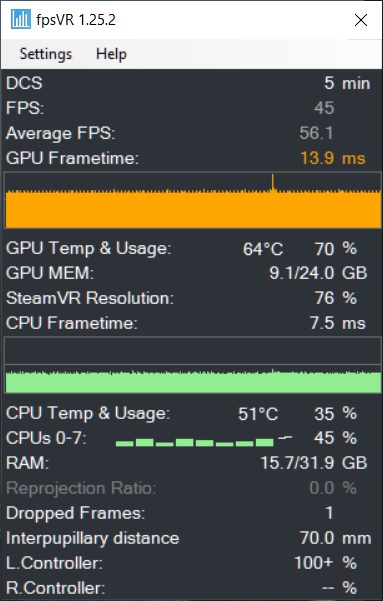Click the CPUs 0-7 core usage bars
383x601 pixels.
click(194, 443)
